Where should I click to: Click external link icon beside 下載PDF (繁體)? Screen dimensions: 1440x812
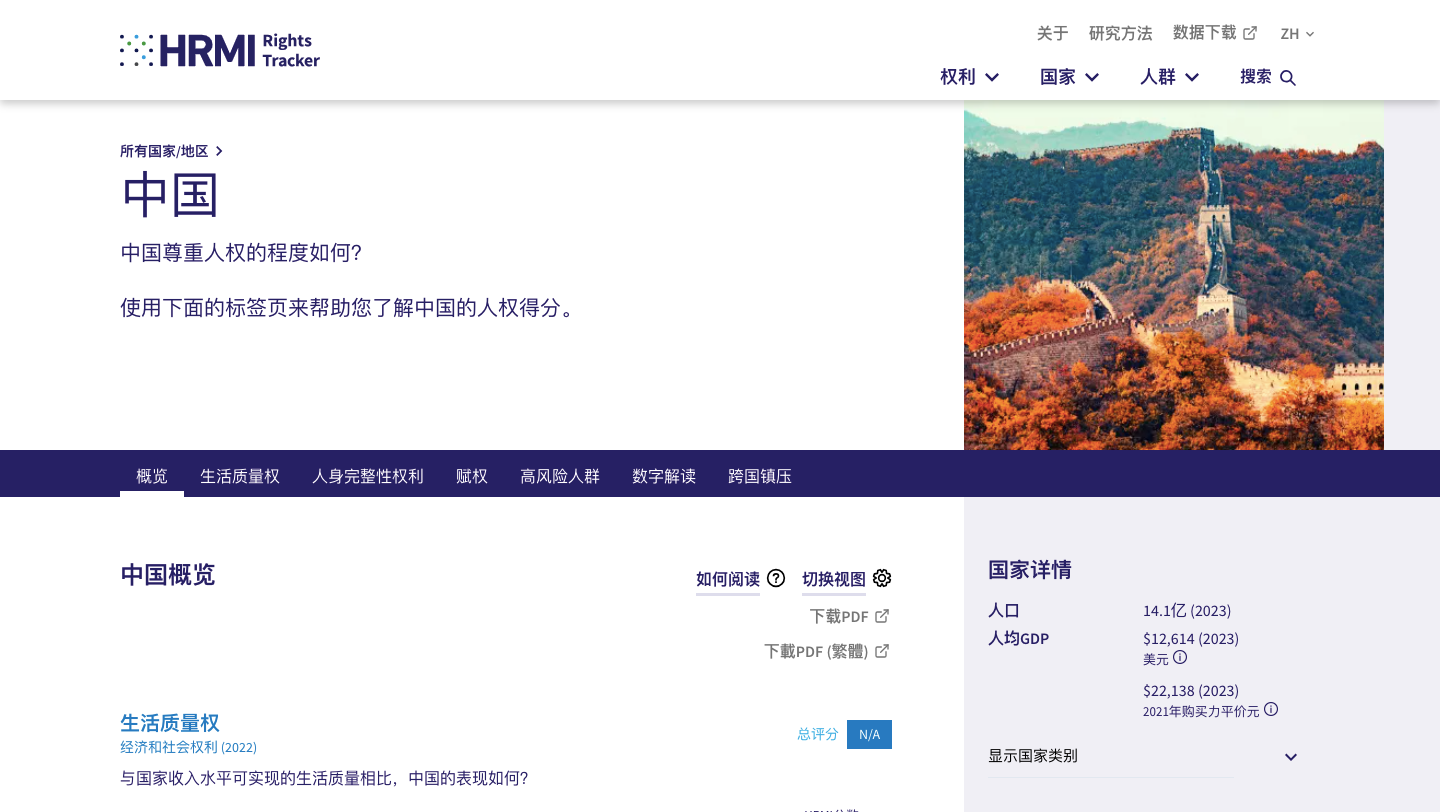click(882, 651)
